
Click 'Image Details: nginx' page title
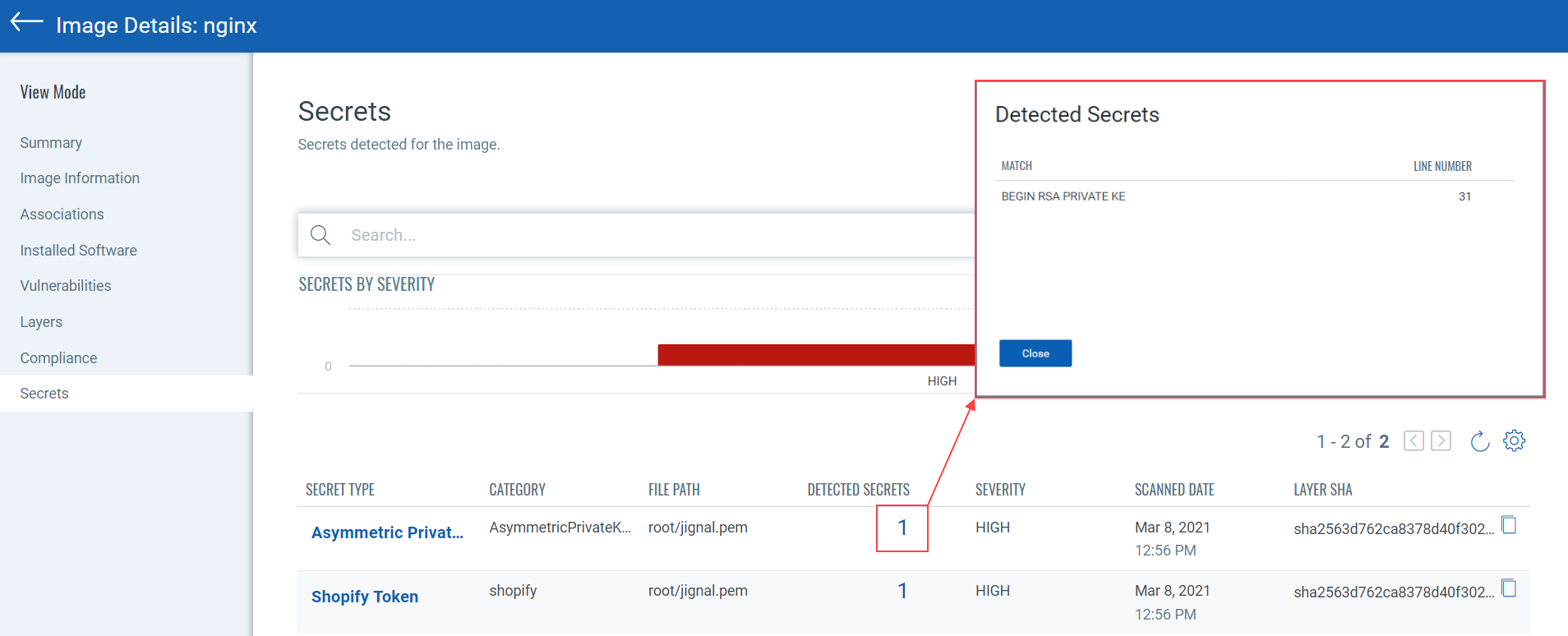(x=156, y=25)
